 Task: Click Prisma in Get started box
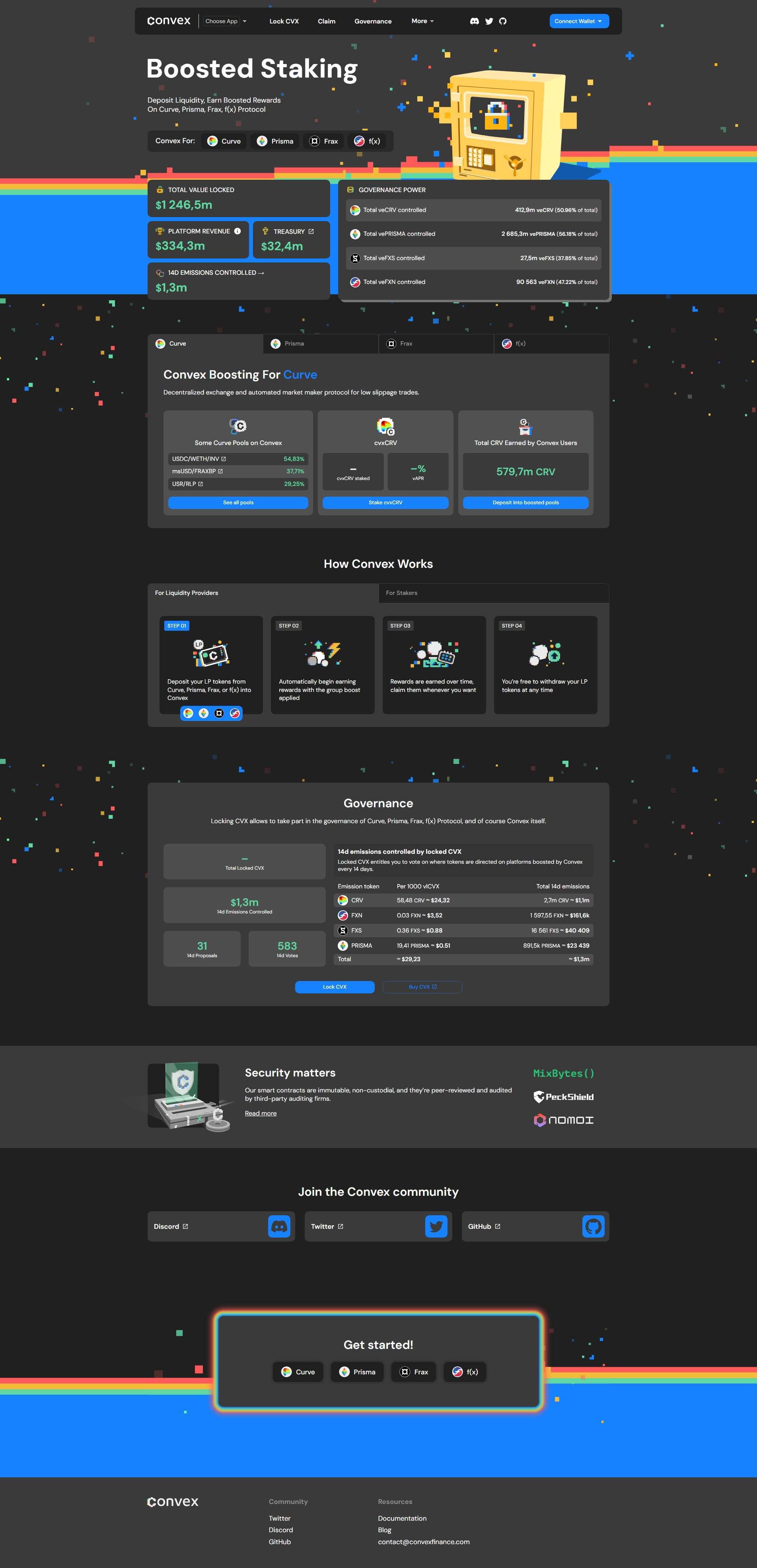click(x=358, y=1372)
